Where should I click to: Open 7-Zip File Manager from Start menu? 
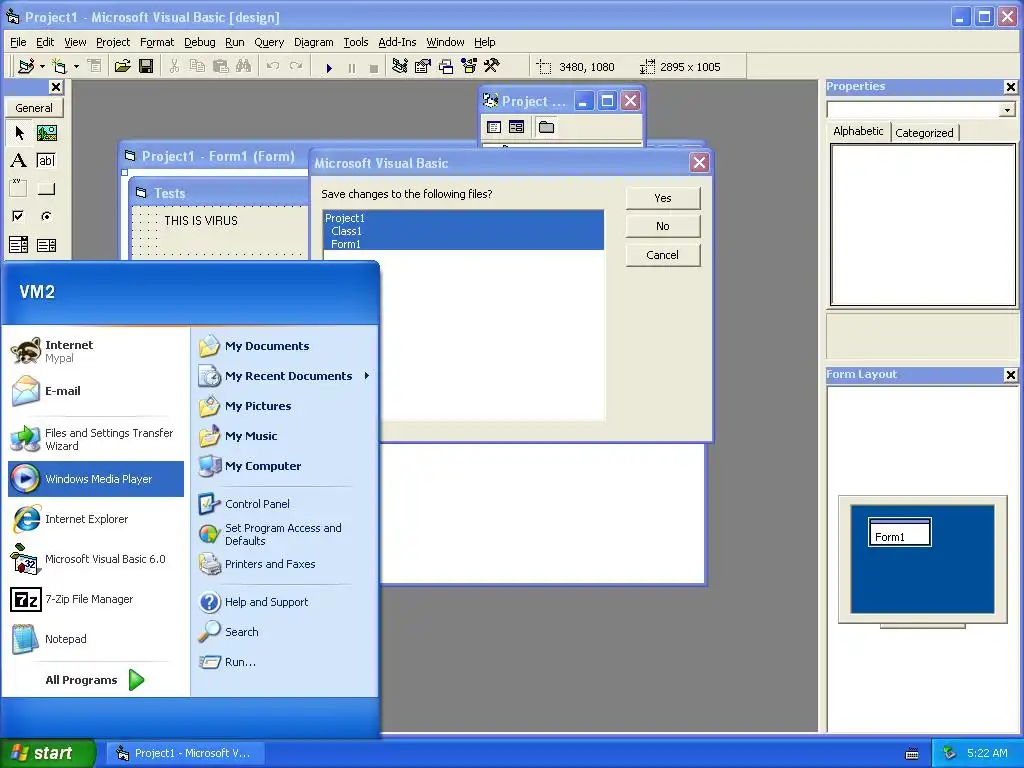tap(96, 599)
